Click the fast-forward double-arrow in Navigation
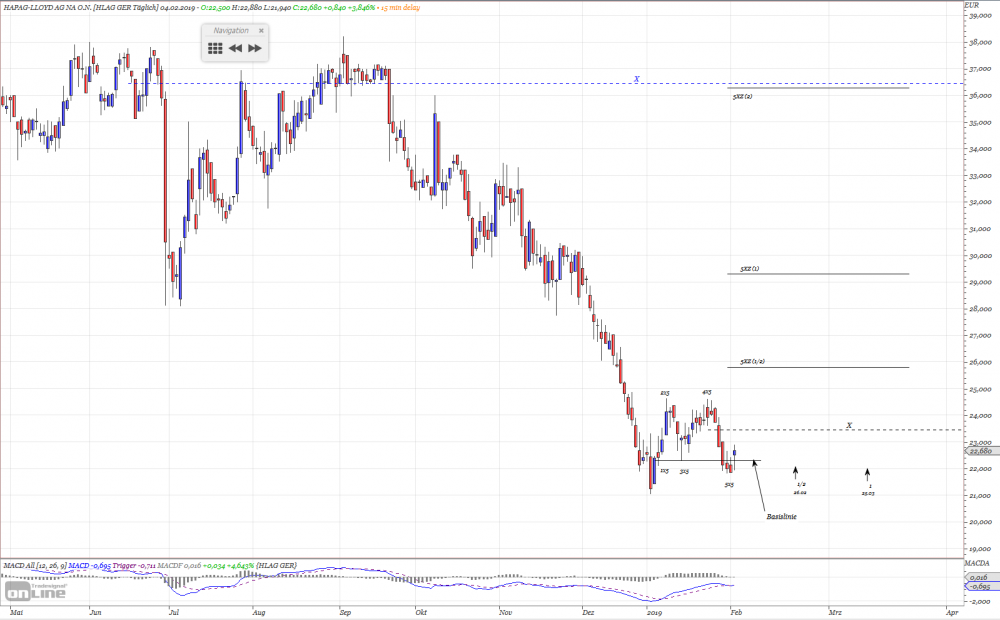The image size is (1000, 620). pyautogui.click(x=254, y=48)
